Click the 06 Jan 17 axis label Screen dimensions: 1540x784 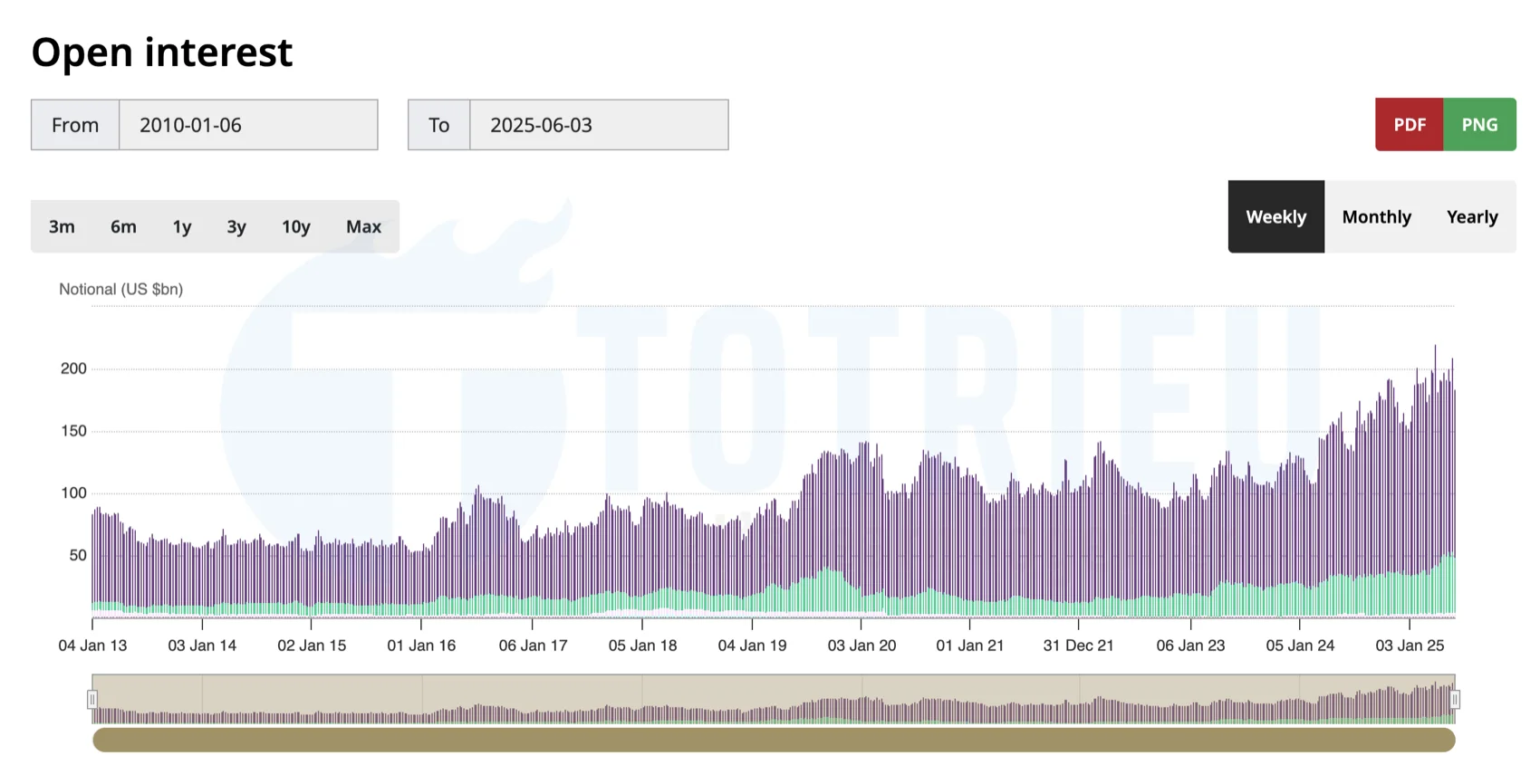[x=533, y=645]
